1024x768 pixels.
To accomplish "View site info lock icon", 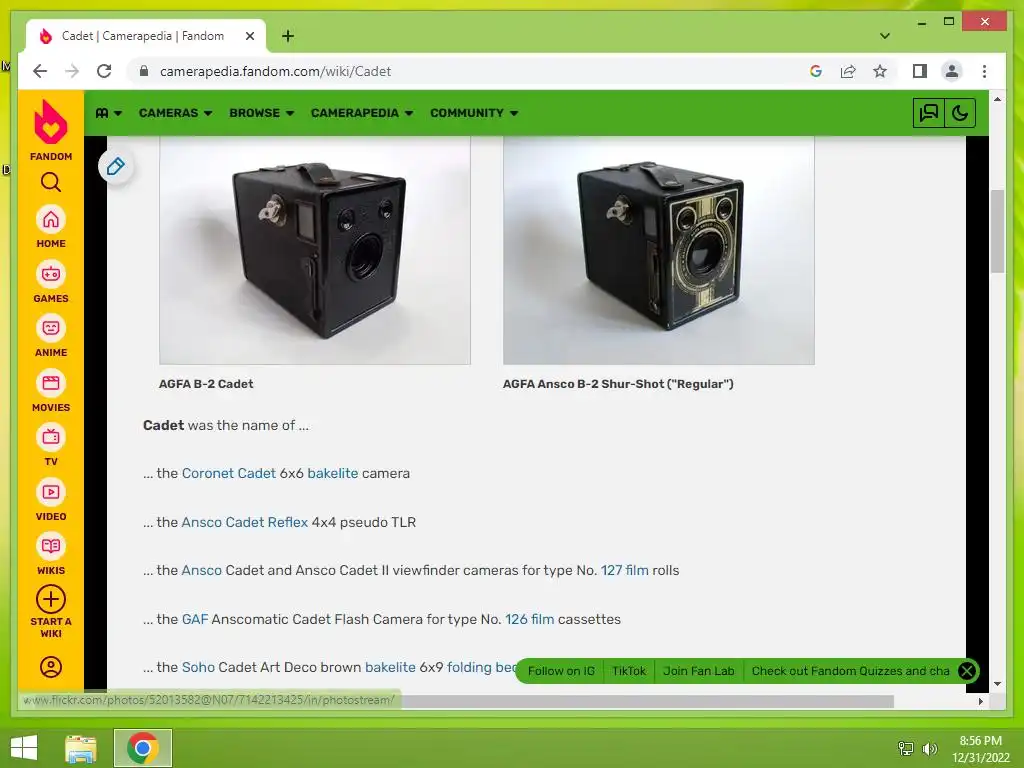I will coord(144,71).
